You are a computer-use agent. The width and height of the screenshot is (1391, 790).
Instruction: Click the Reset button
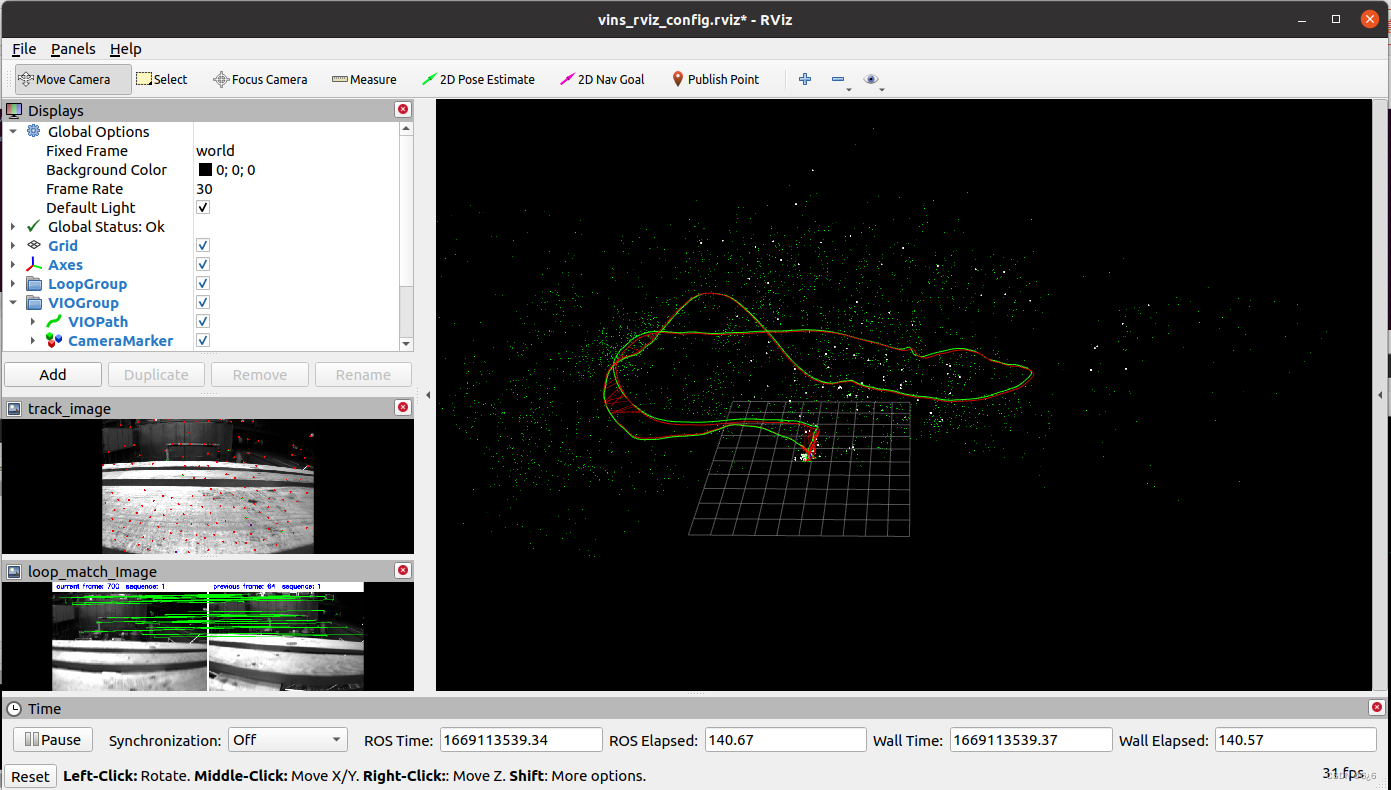click(30, 775)
